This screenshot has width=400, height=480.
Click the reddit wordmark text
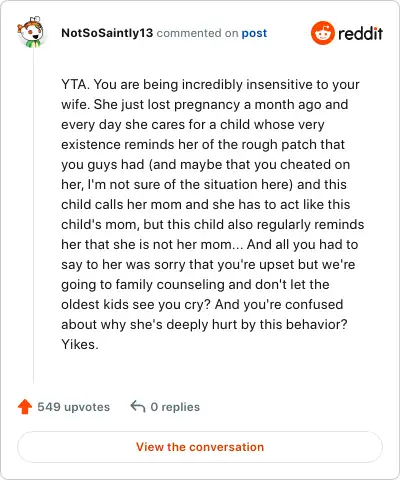pyautogui.click(x=360, y=33)
